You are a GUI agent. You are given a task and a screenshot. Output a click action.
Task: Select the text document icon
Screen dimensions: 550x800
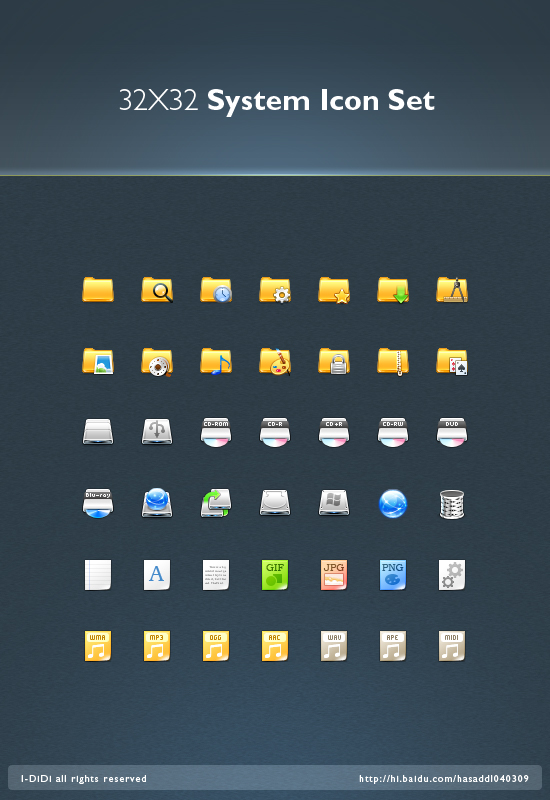pyautogui.click(x=216, y=575)
